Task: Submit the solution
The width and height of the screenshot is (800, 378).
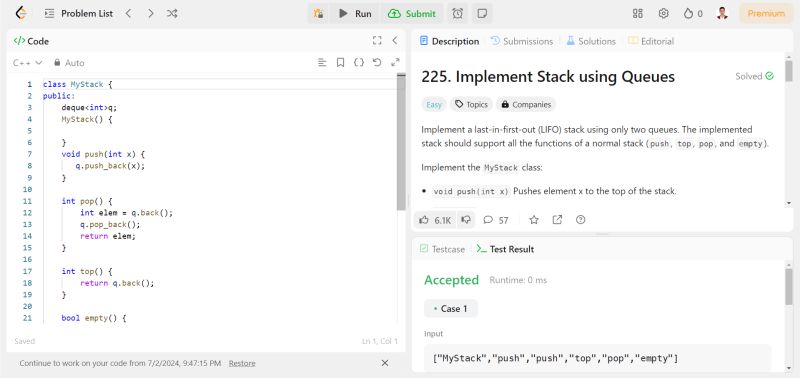Action: [x=412, y=14]
